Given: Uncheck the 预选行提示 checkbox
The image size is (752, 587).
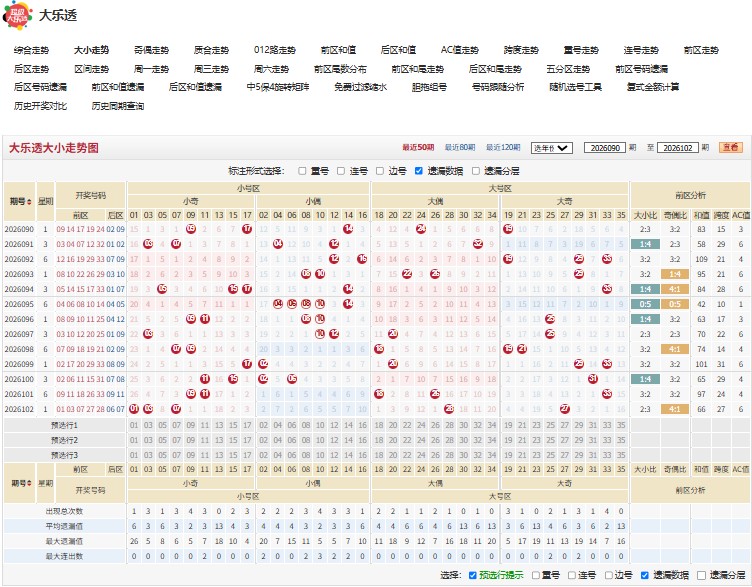Looking at the screenshot, I should pyautogui.click(x=472, y=575).
